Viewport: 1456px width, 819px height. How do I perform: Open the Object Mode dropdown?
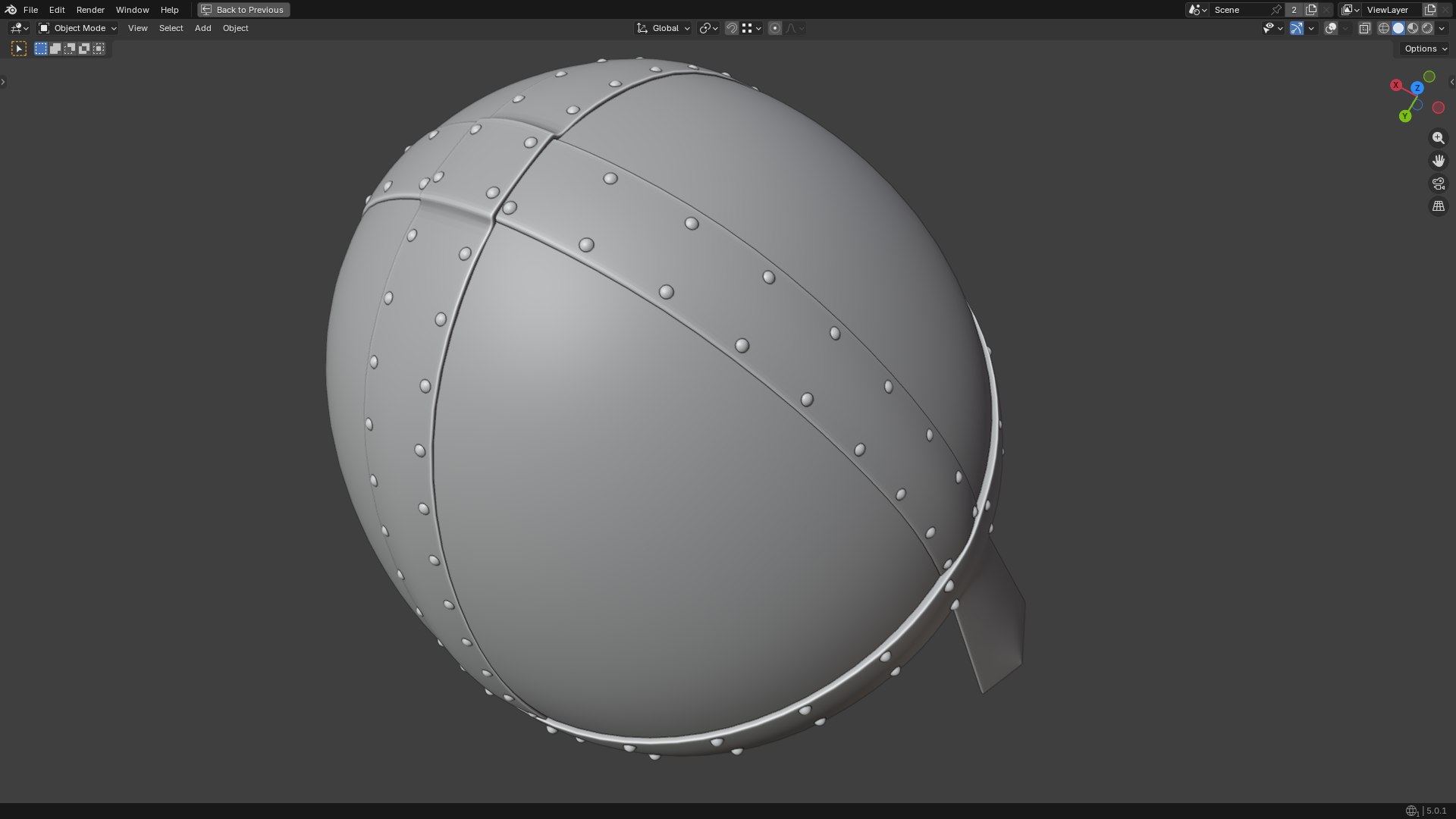[77, 28]
